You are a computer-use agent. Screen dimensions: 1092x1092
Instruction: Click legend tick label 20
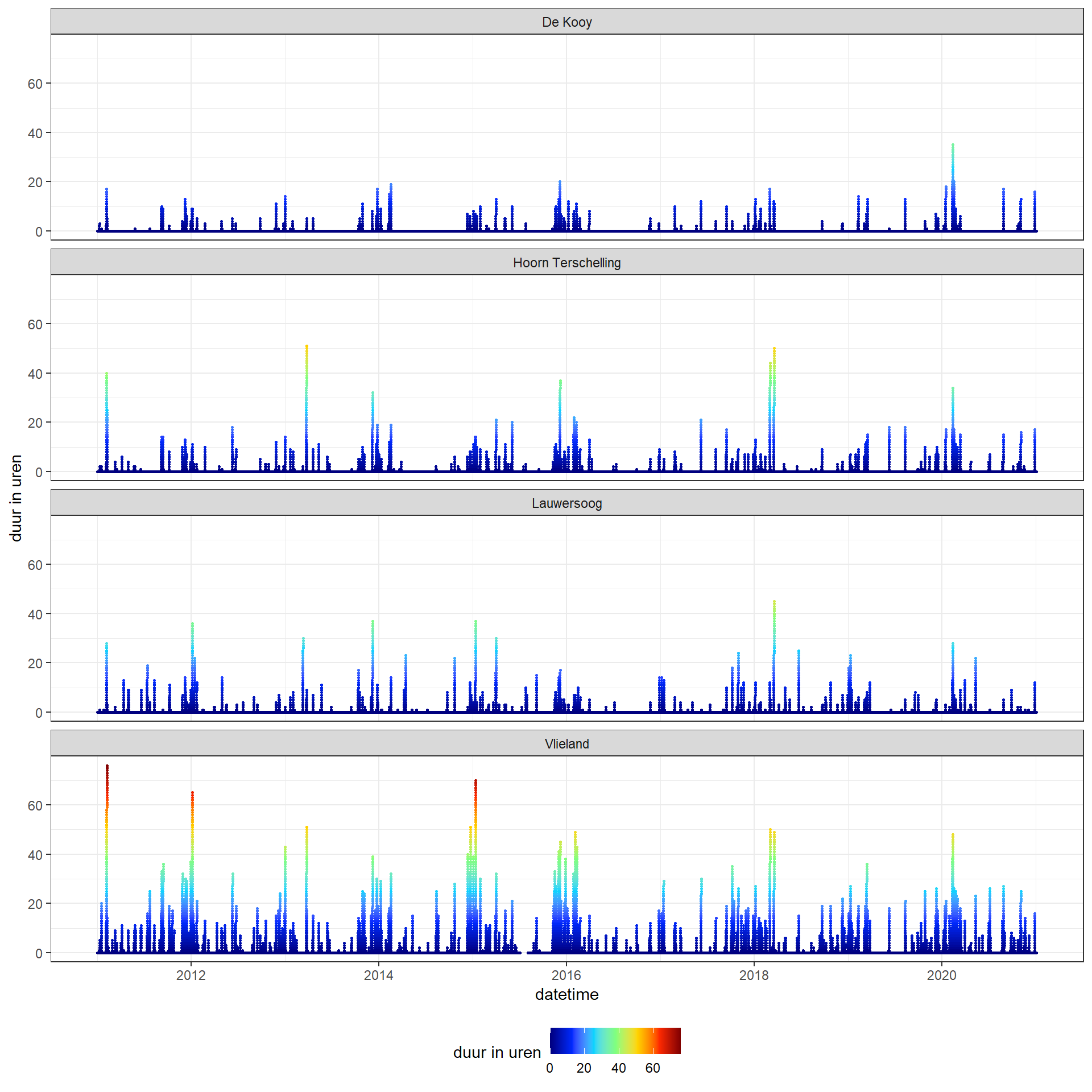coord(584,1068)
